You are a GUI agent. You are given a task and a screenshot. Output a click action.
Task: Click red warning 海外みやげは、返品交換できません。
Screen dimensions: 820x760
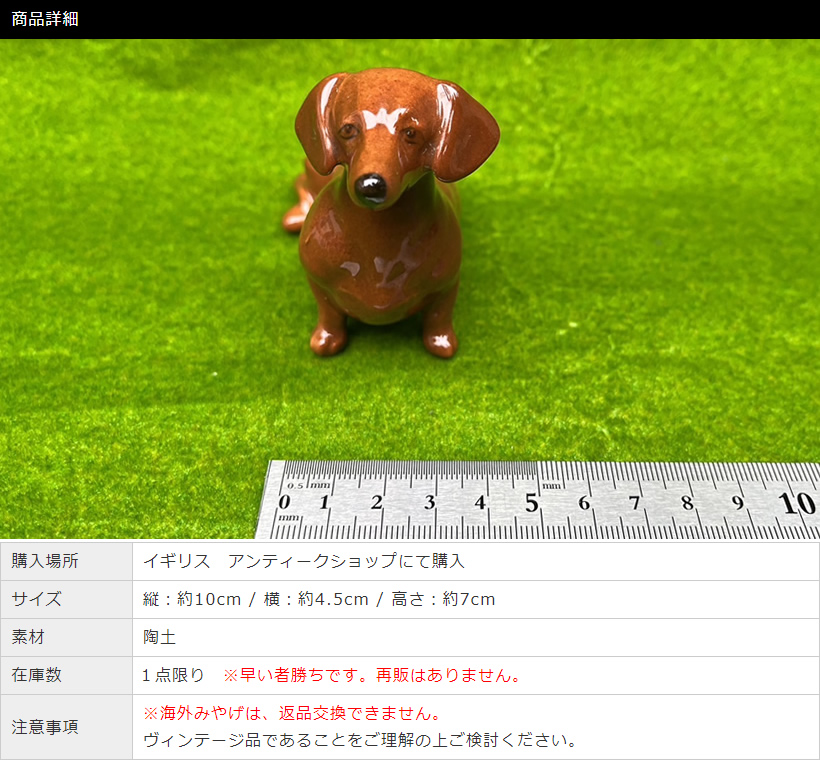click(300, 713)
